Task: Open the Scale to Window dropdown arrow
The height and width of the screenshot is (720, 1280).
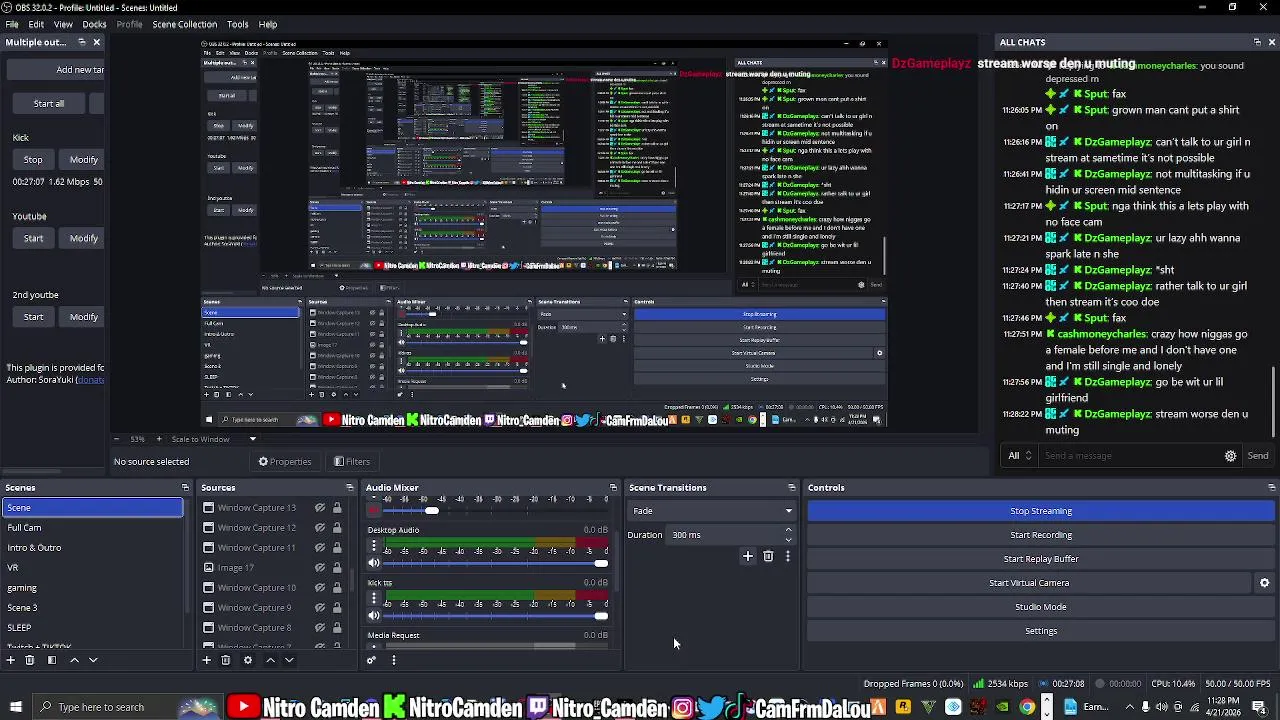Action: coord(252,439)
